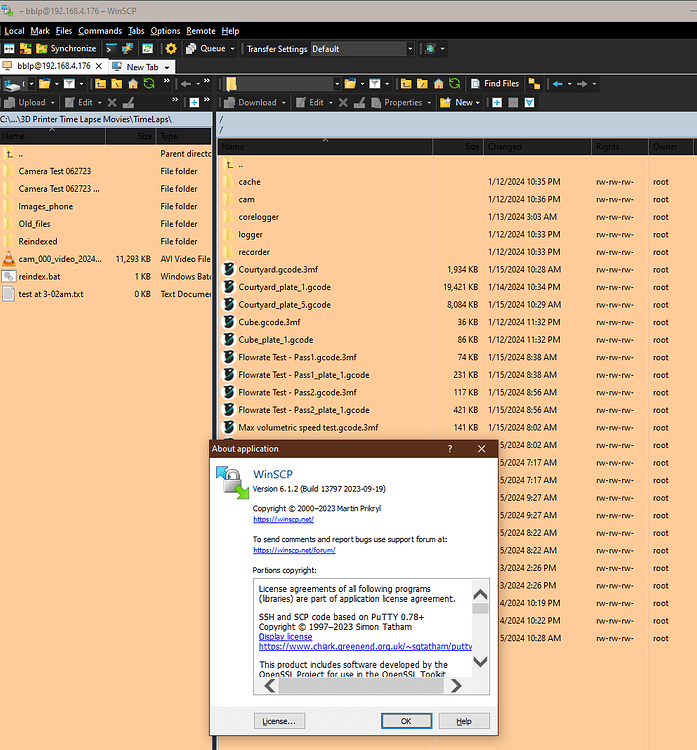
Task: Open session in PuTTY icon
Action: [127, 49]
